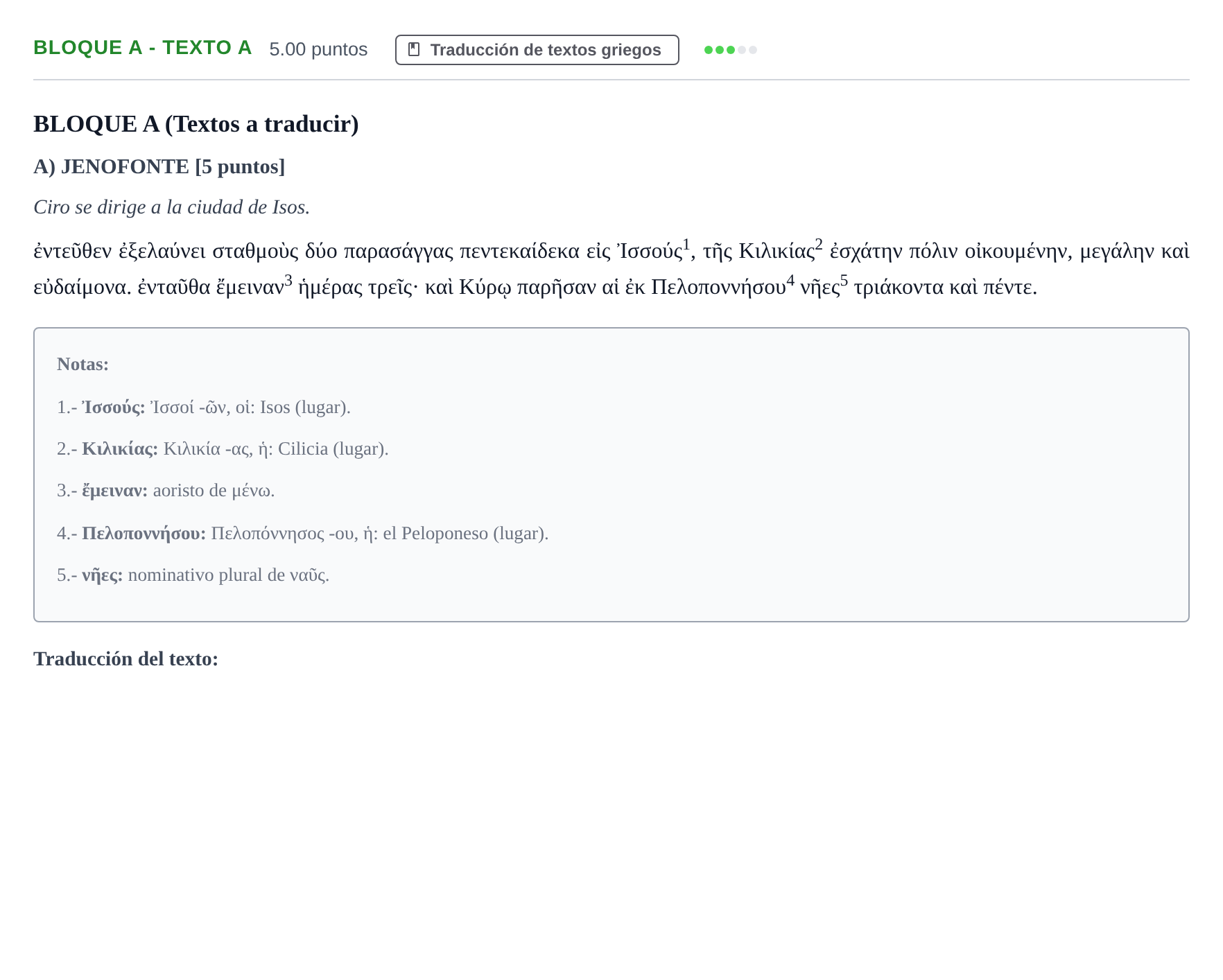
Task: Click the book icon in the tag button
Action: [414, 50]
